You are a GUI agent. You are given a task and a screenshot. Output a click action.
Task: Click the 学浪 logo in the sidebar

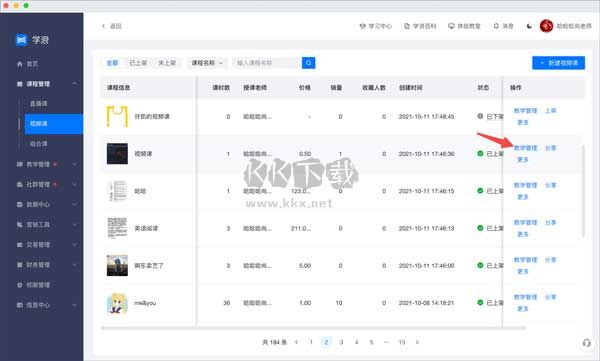tap(33, 40)
